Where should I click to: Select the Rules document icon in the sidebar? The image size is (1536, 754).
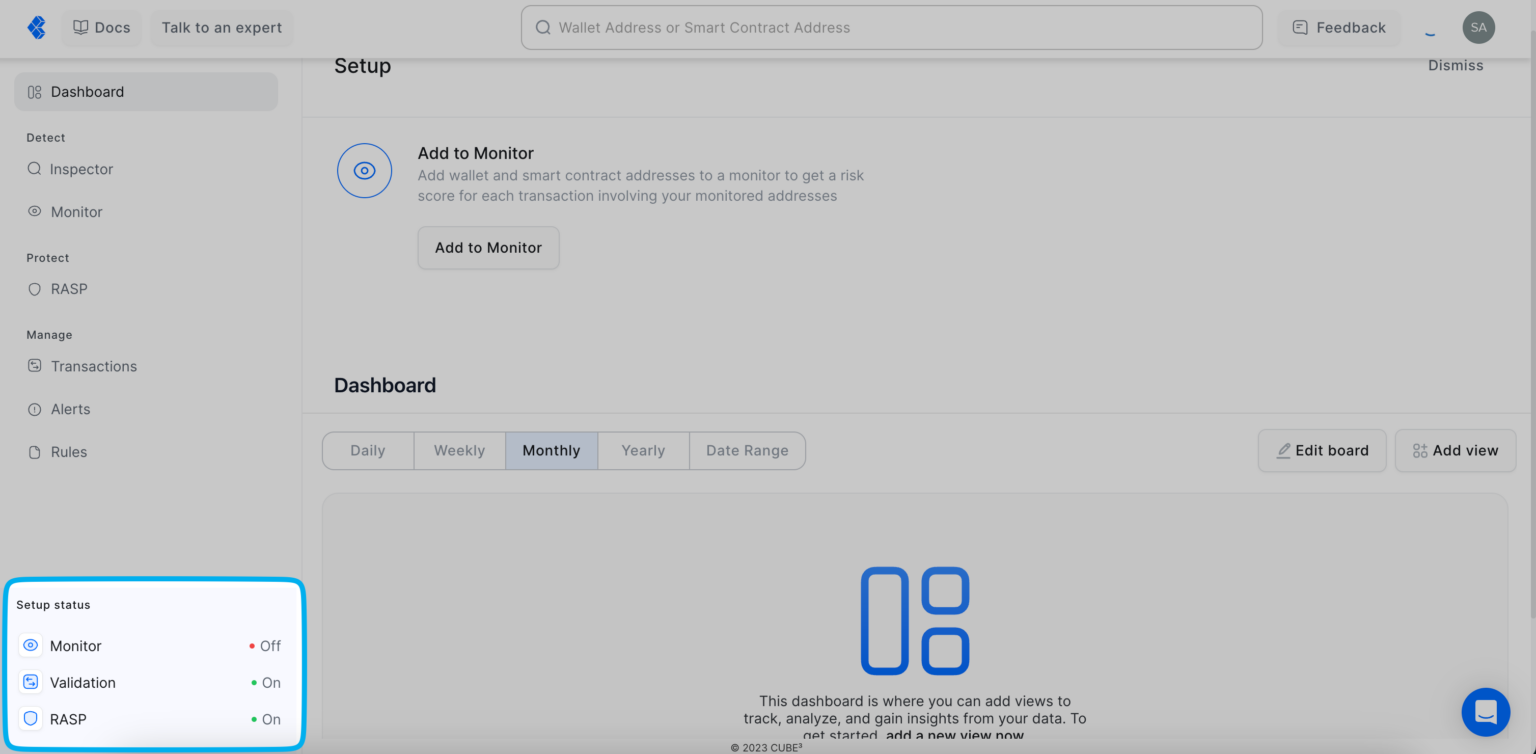tap(33, 451)
